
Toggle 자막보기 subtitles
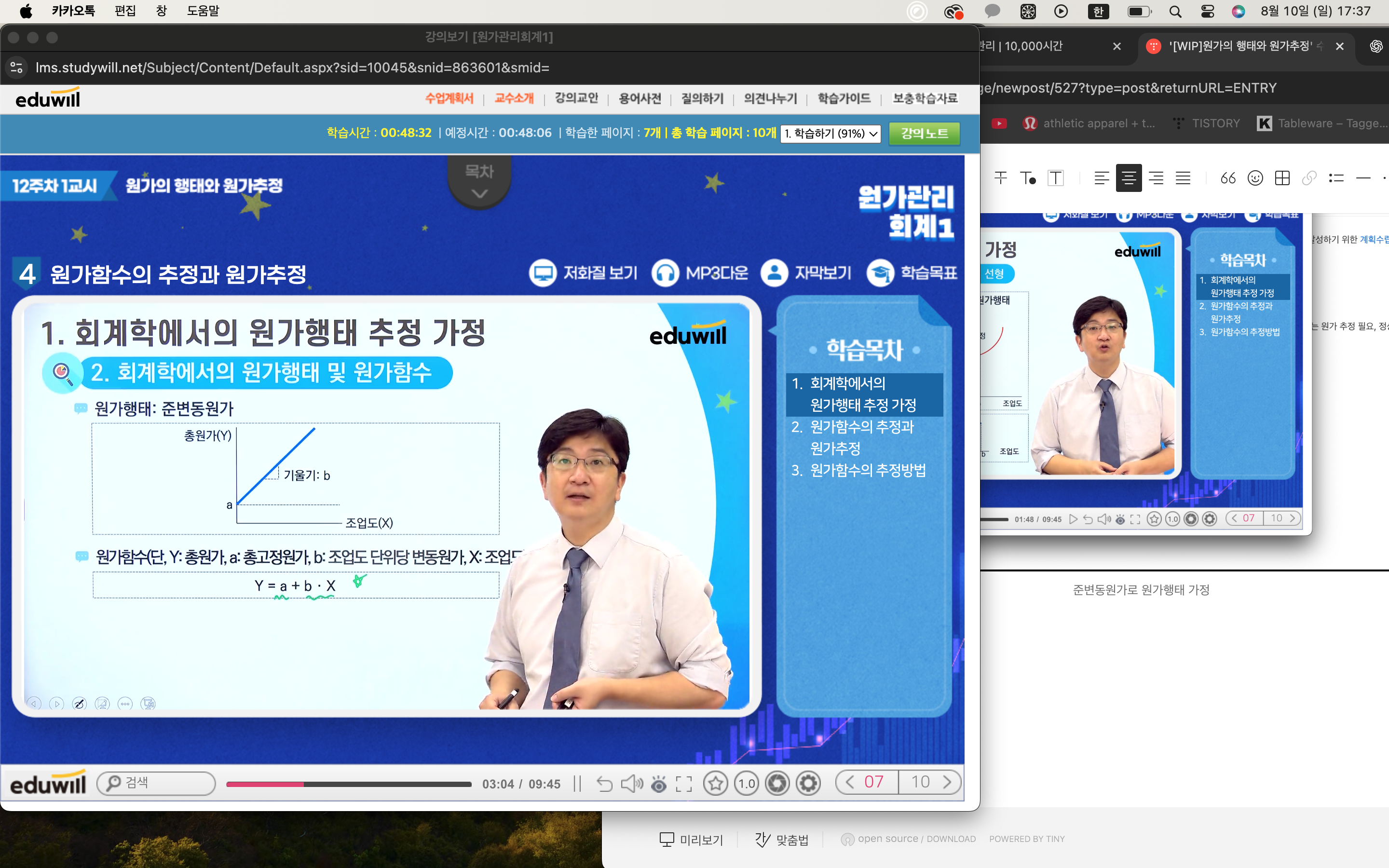pyautogui.click(x=806, y=272)
